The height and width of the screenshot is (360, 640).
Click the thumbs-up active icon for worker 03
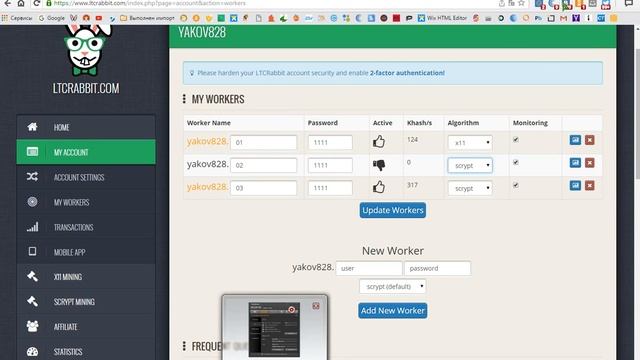tap(378, 187)
